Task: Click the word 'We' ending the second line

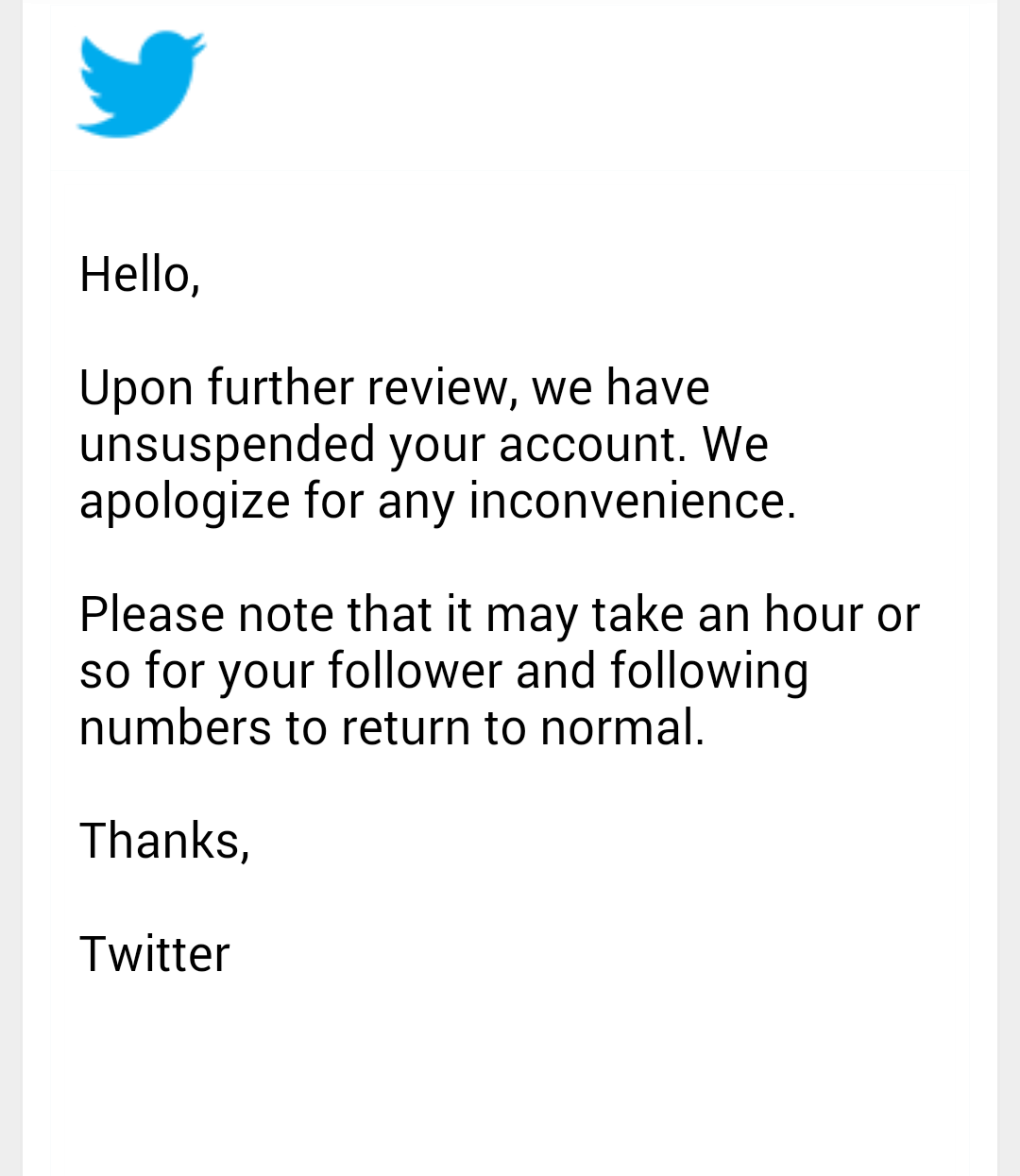Action: tap(735, 444)
